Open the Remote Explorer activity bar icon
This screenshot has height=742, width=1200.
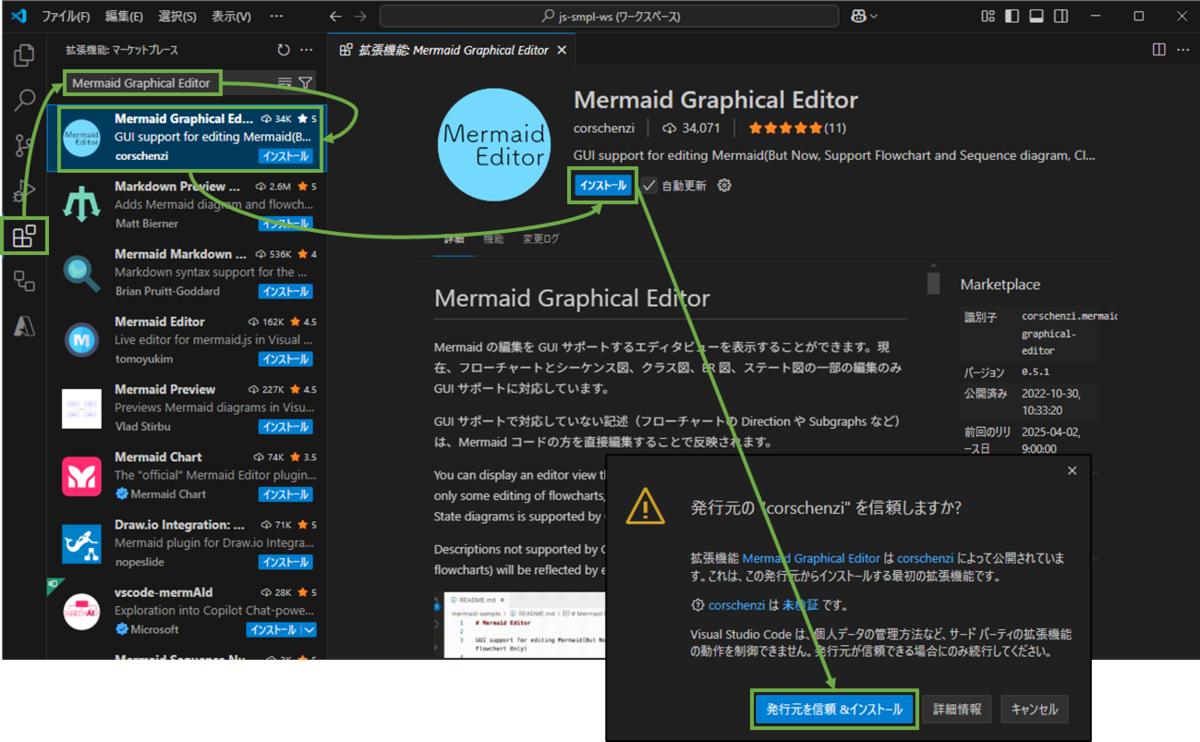click(x=24, y=282)
